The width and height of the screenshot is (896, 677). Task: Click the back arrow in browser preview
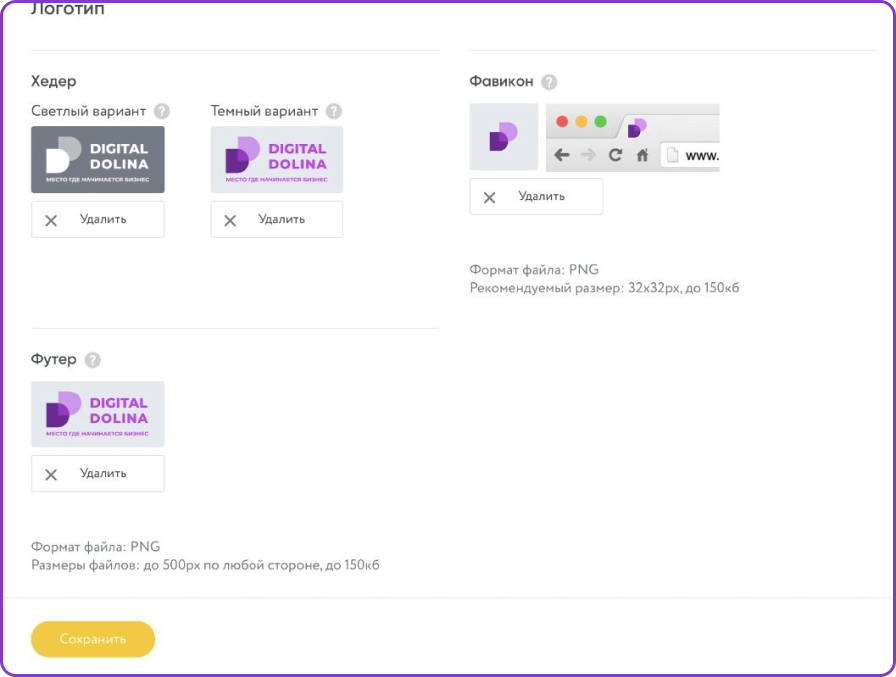pyautogui.click(x=562, y=155)
